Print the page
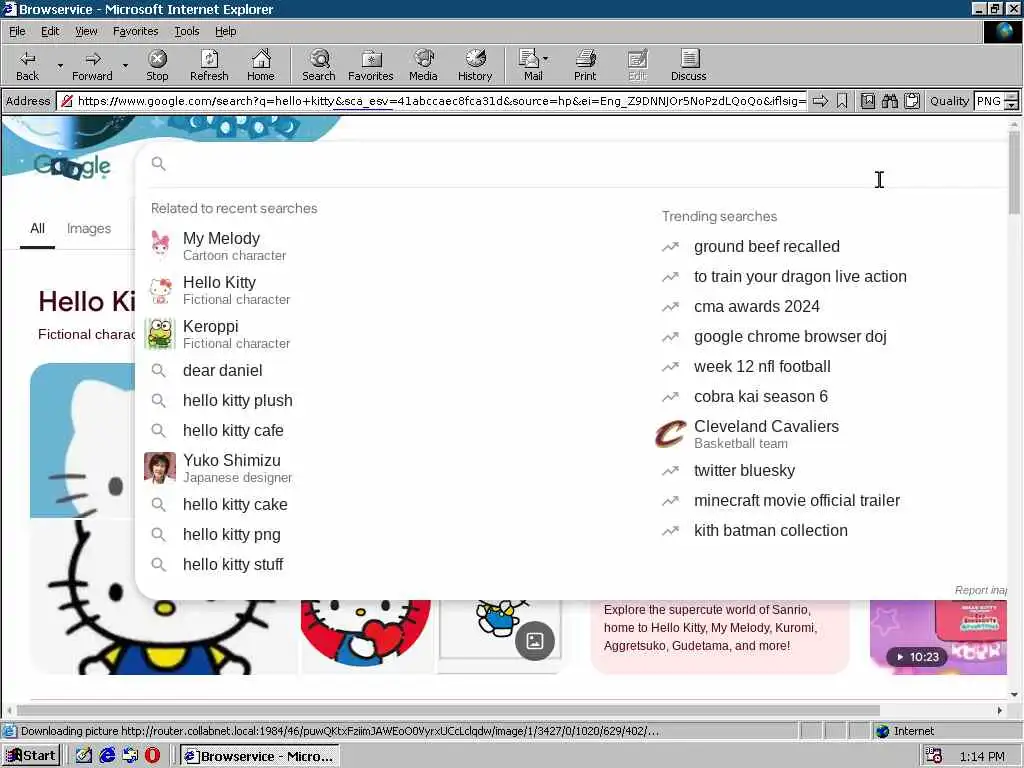This screenshot has width=1024, height=768. click(585, 65)
